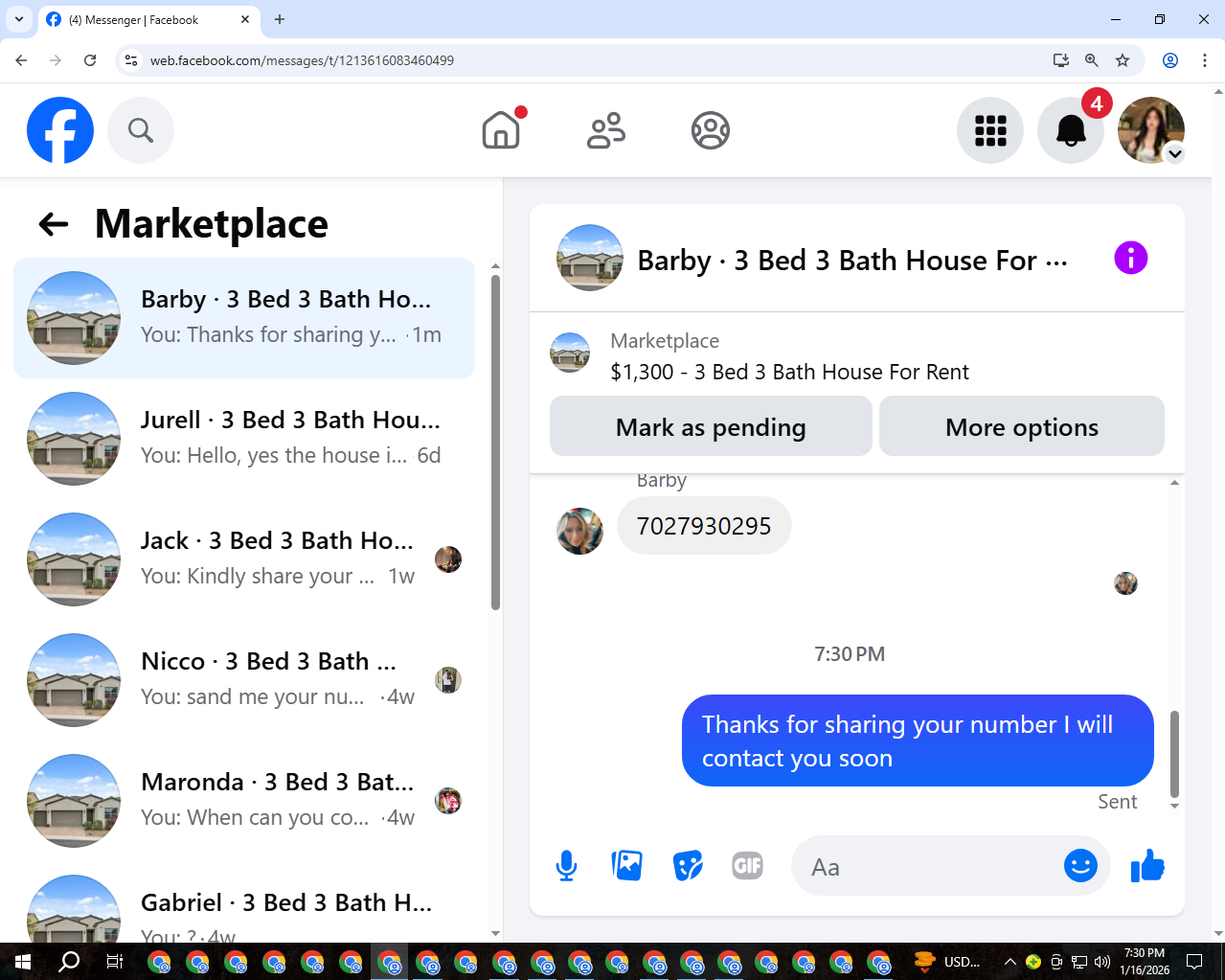1225x980 pixels.
Task: Reload the page with browser refresh icon
Action: point(90,60)
